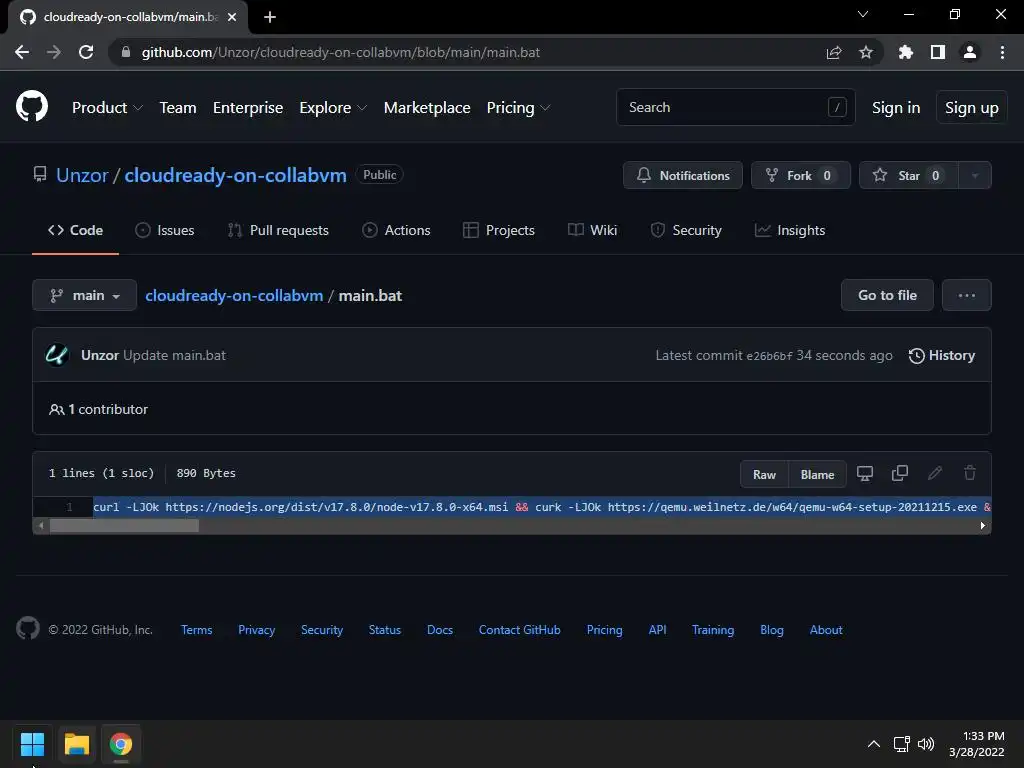Click the Raw button

(x=764, y=475)
